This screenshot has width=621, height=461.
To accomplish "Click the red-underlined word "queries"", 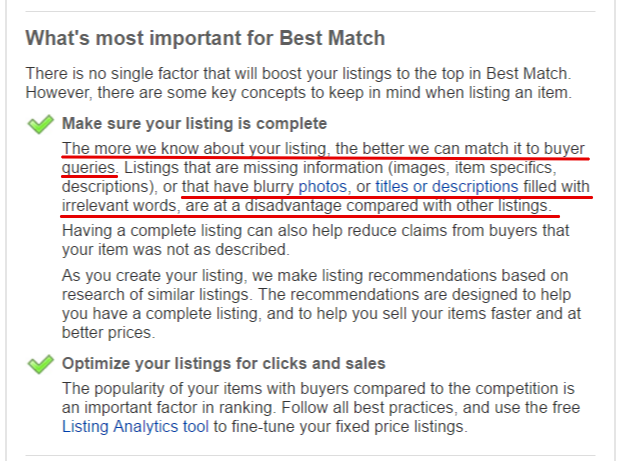I will pyautogui.click(x=89, y=168).
